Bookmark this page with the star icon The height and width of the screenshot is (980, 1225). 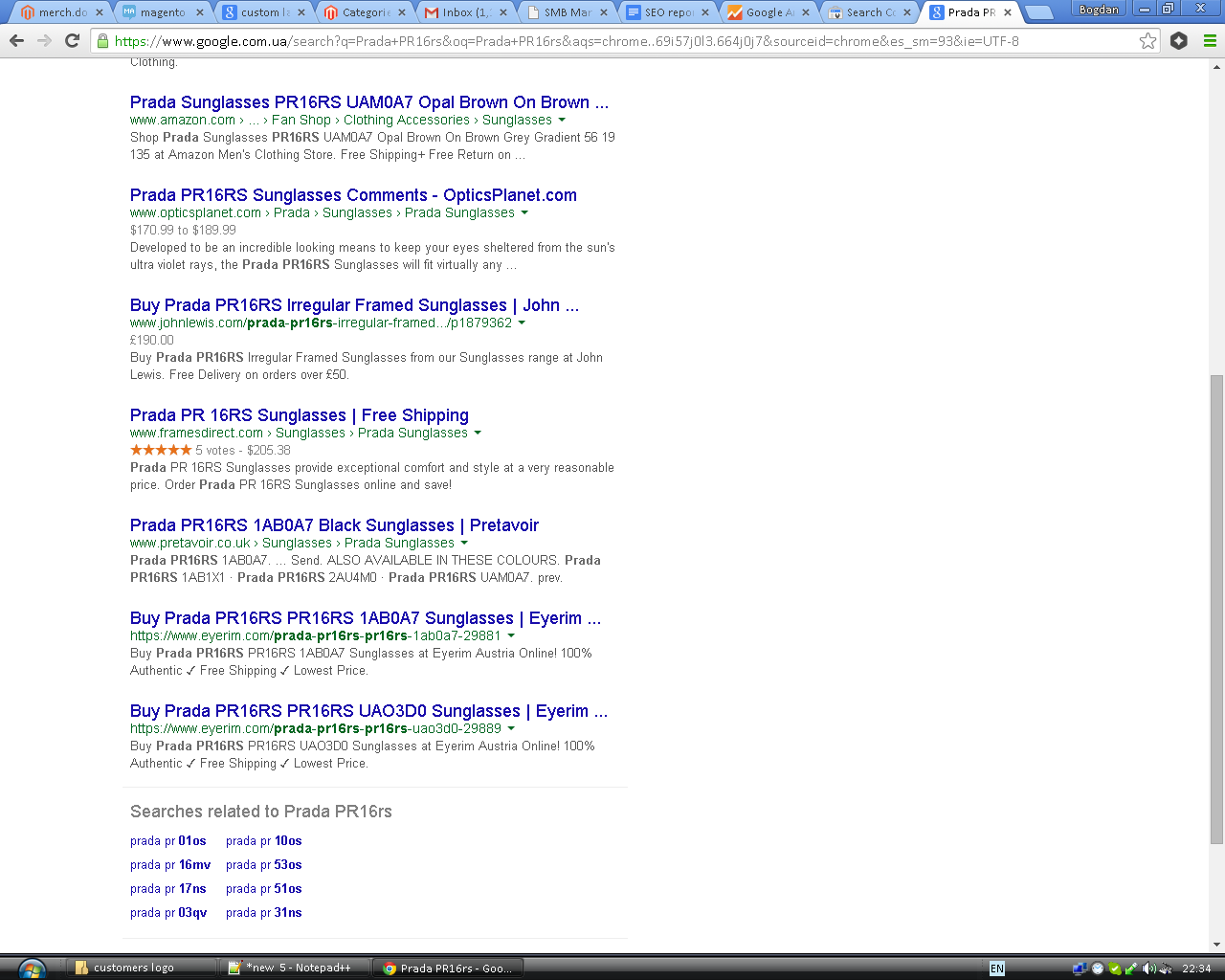click(x=1147, y=41)
